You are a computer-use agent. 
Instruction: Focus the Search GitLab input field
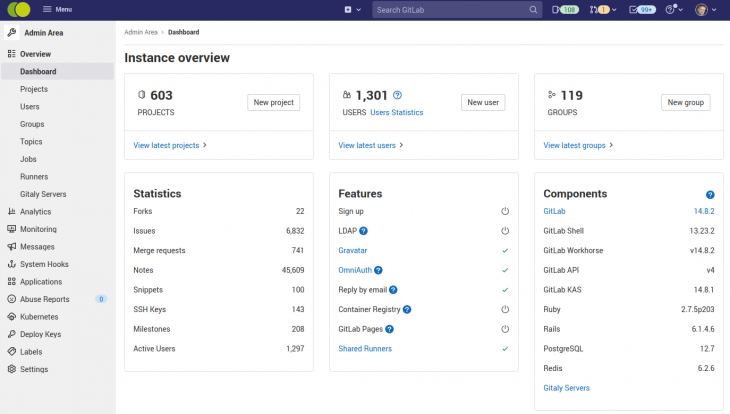click(x=450, y=9)
